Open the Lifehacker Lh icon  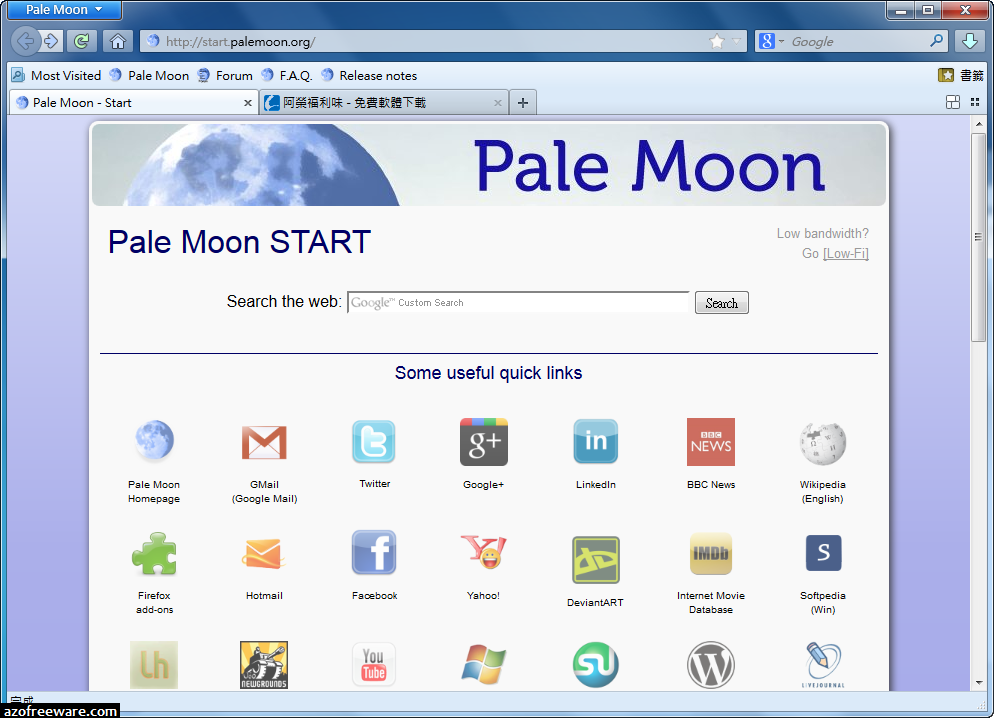pos(154,665)
